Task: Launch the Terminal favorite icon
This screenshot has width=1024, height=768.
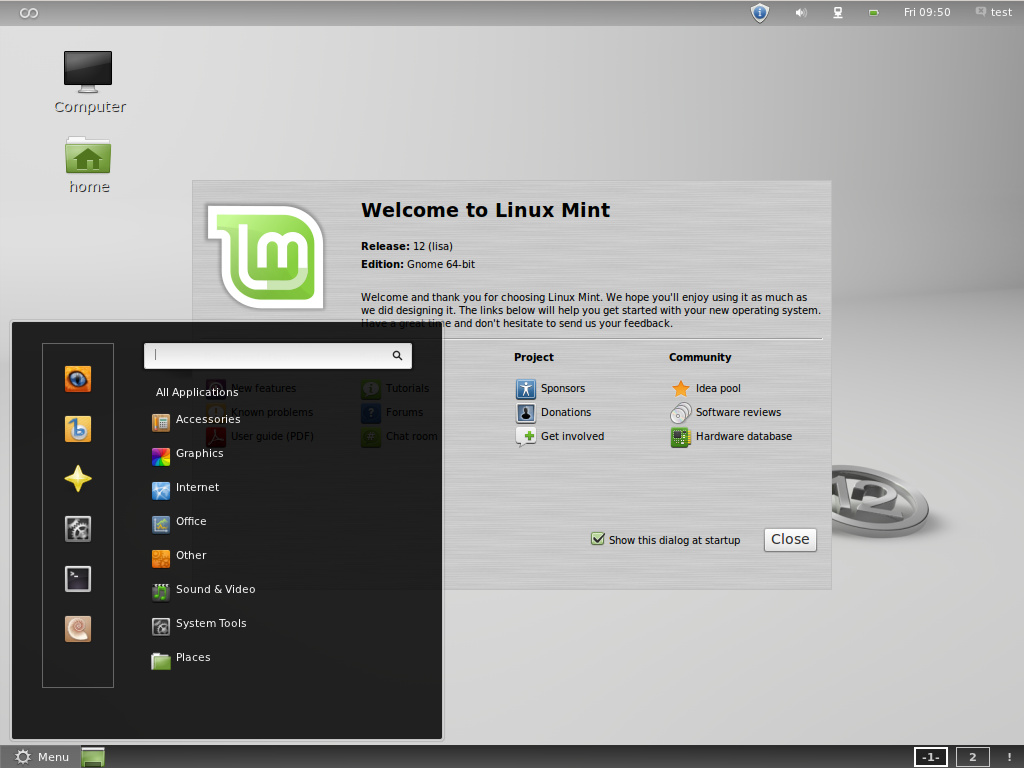Action: click(78, 579)
